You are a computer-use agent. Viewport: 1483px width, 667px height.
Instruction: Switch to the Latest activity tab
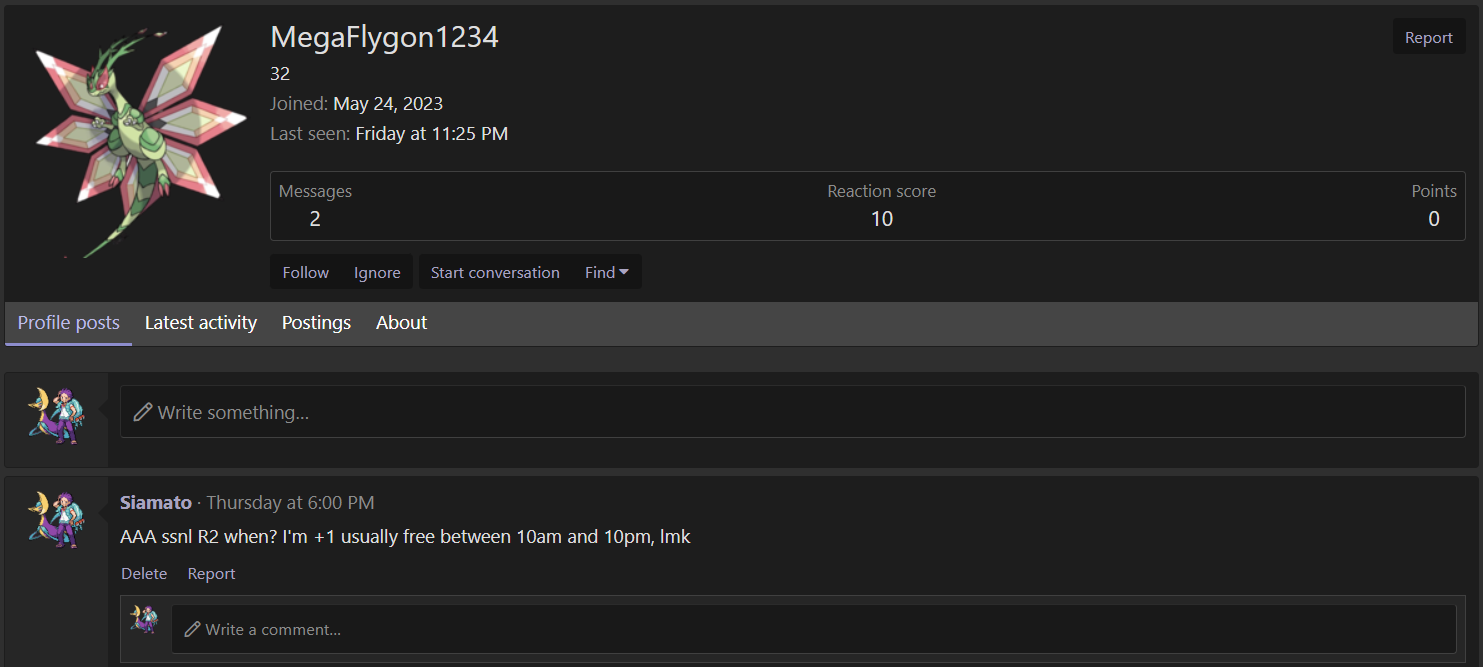point(201,323)
